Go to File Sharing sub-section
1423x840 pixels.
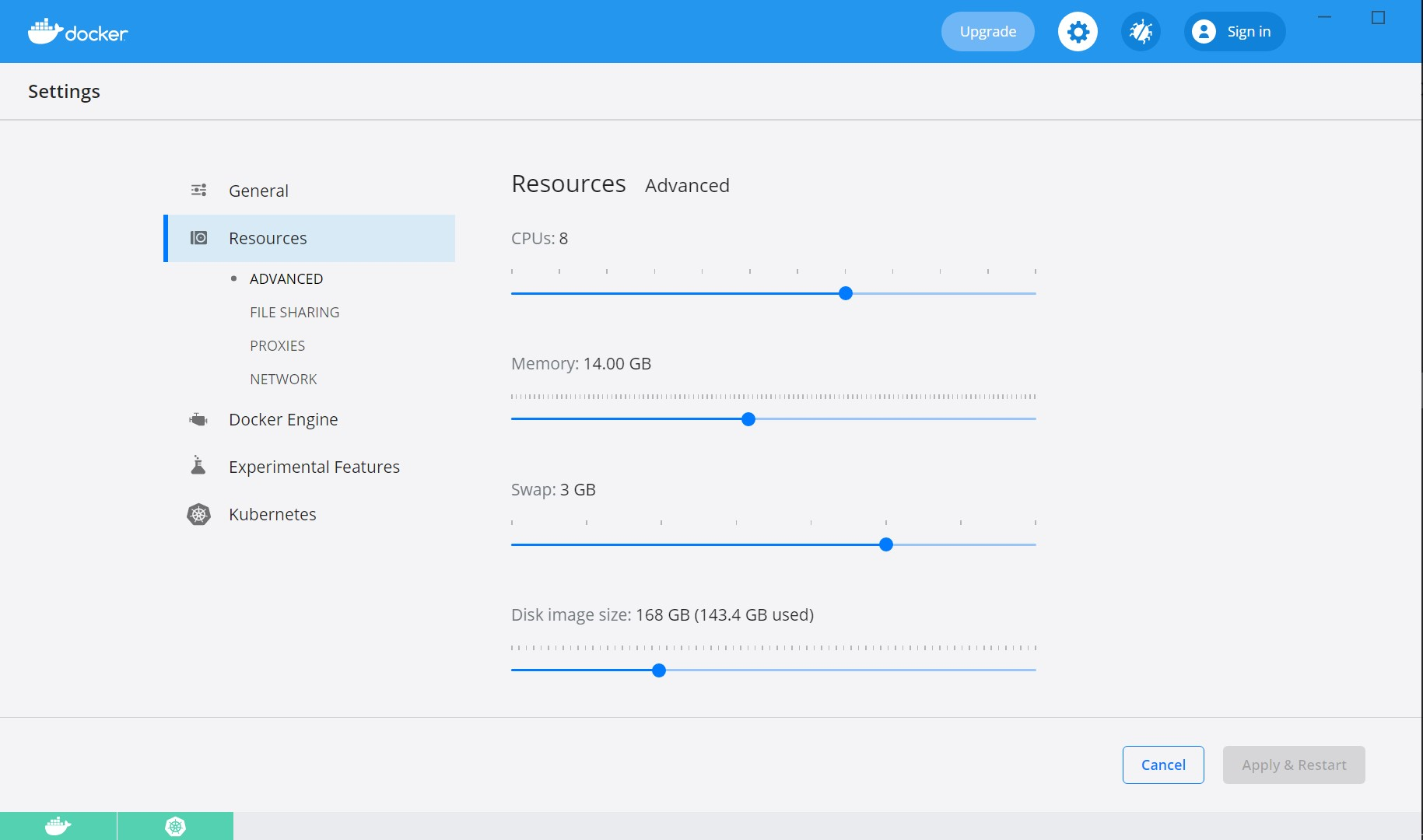click(294, 312)
